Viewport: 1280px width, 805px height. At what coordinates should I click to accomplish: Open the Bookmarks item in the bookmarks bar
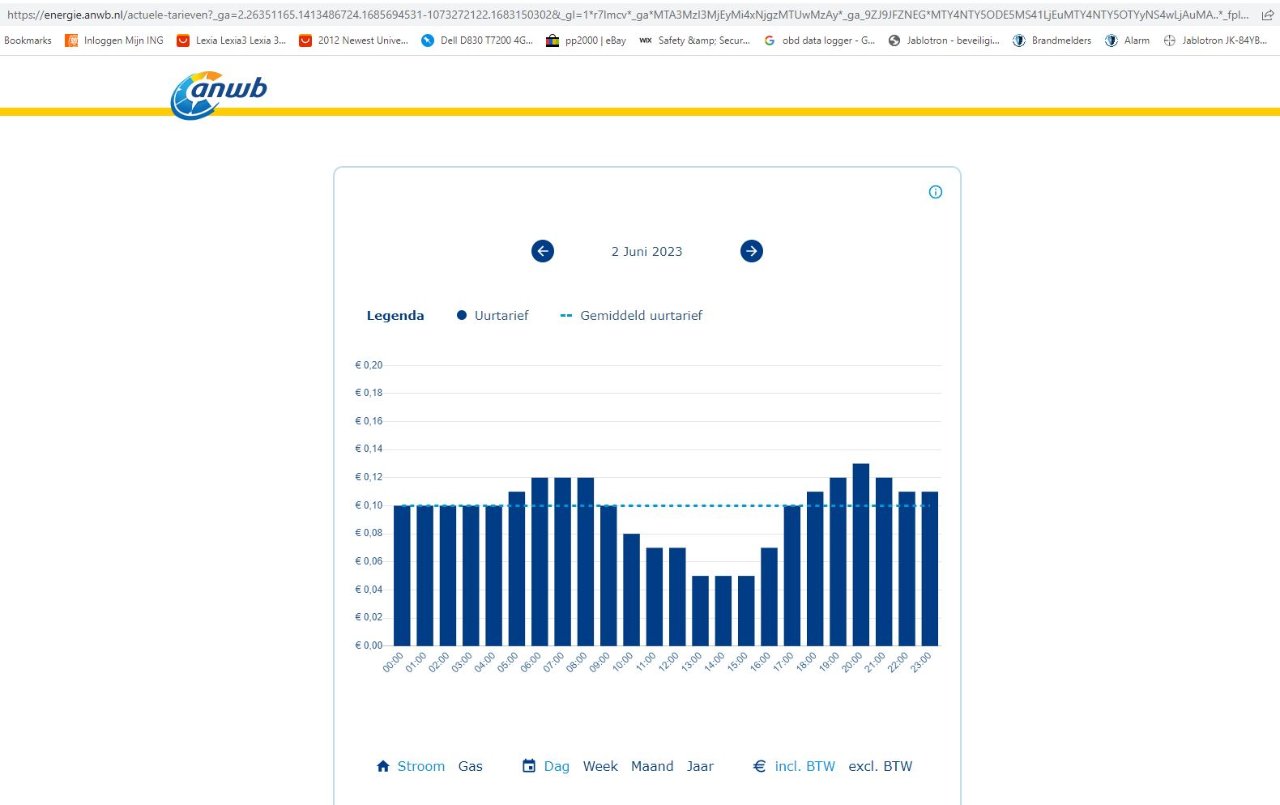[28, 41]
